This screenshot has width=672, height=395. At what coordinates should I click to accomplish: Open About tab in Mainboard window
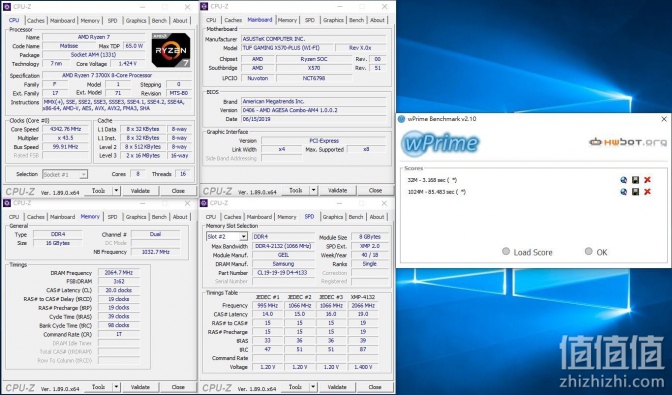(x=377, y=20)
